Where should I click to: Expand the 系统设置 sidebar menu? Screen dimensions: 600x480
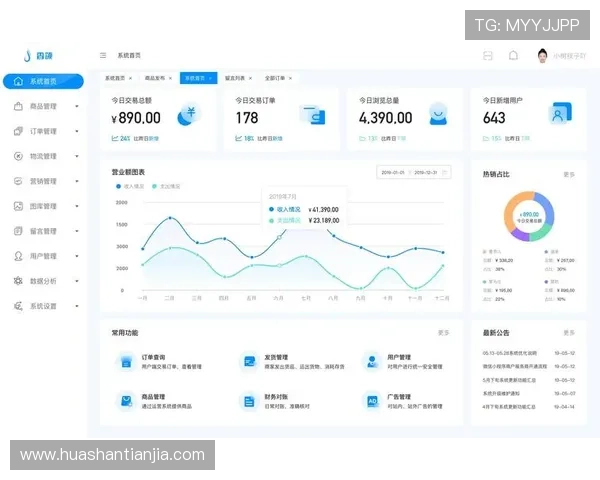coord(43,306)
